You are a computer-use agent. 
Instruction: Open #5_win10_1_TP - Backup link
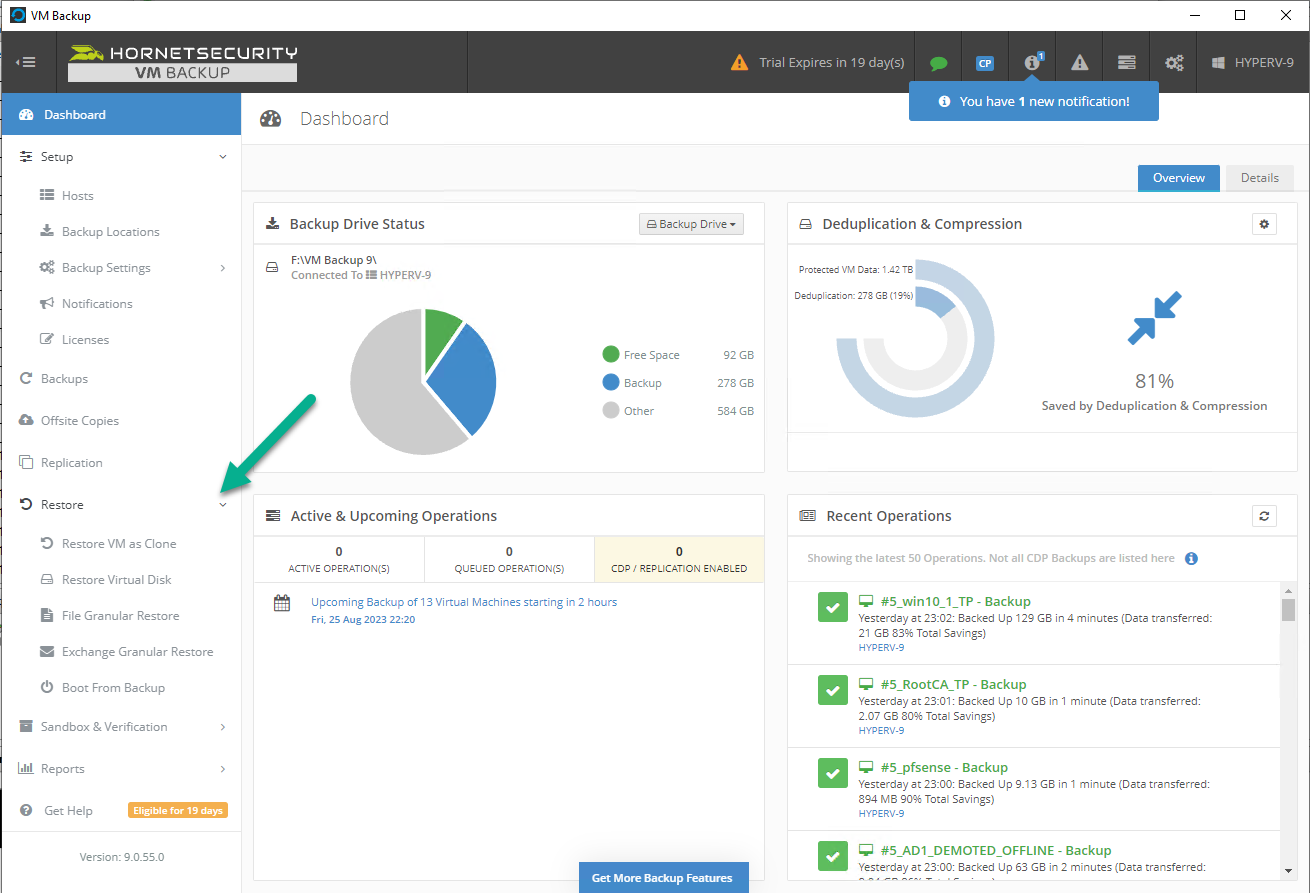point(956,601)
